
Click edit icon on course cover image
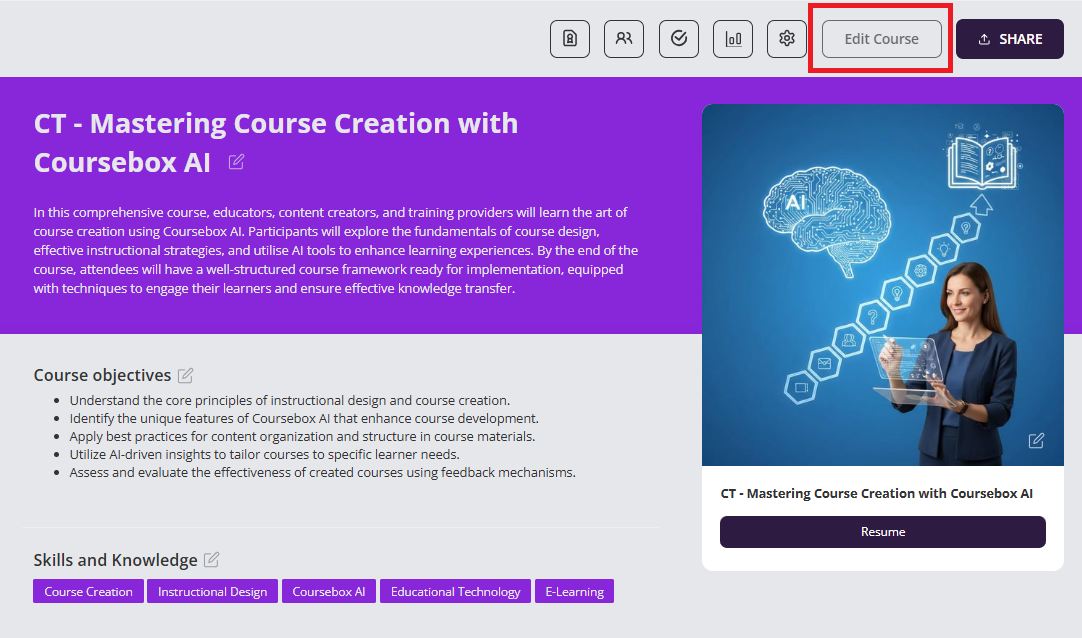pyautogui.click(x=1037, y=441)
